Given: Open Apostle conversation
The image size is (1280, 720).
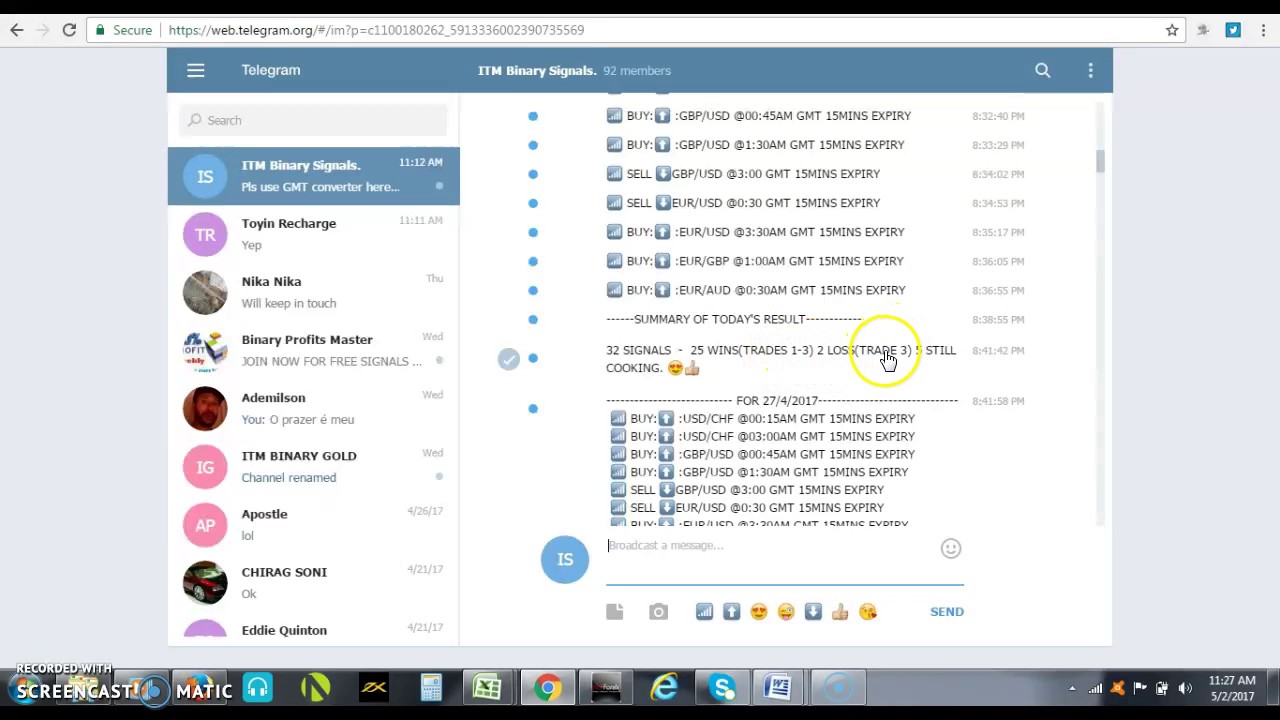Looking at the screenshot, I should (x=313, y=524).
